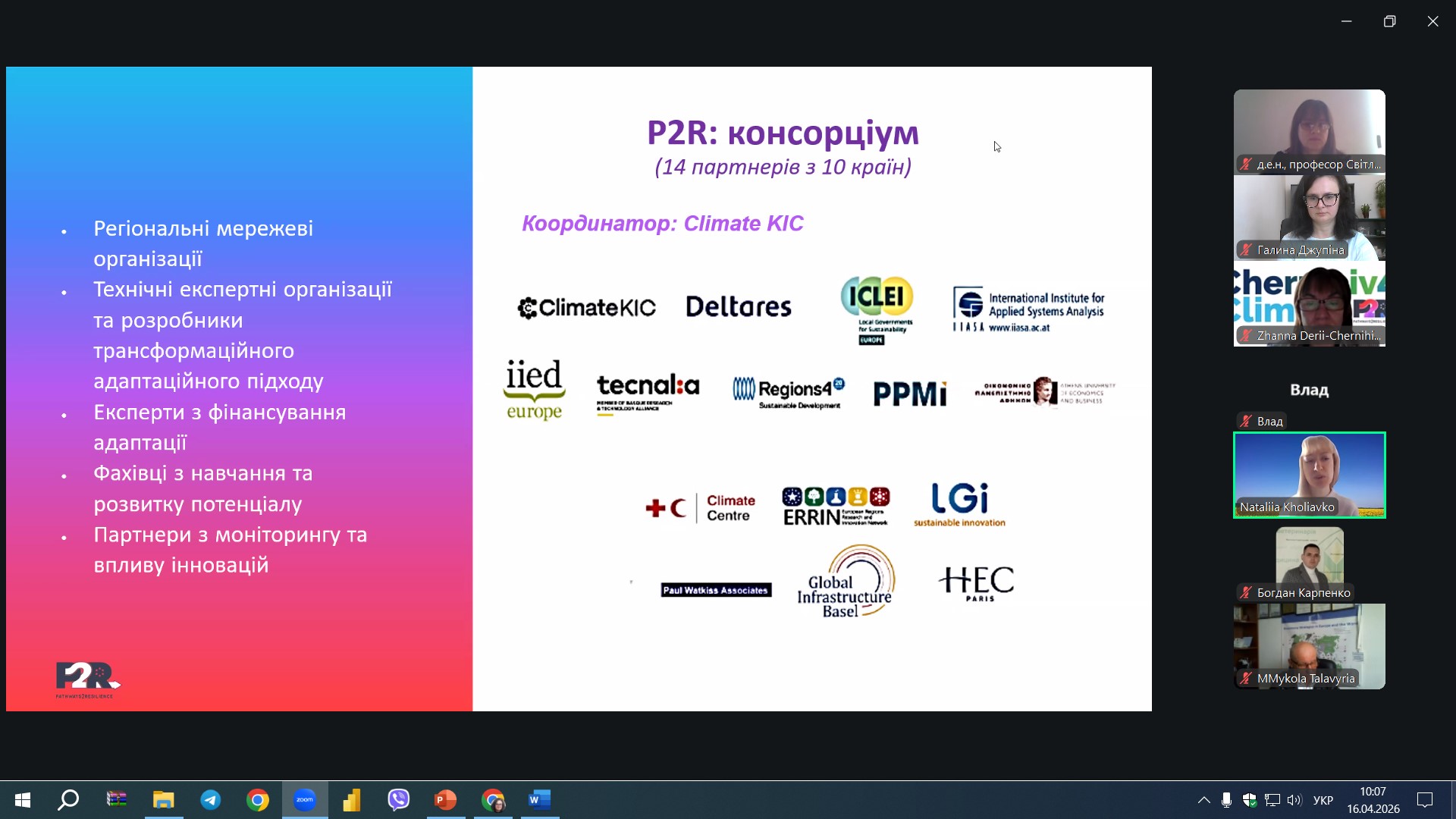Toggle the tray microphone icon

pyautogui.click(x=1226, y=800)
